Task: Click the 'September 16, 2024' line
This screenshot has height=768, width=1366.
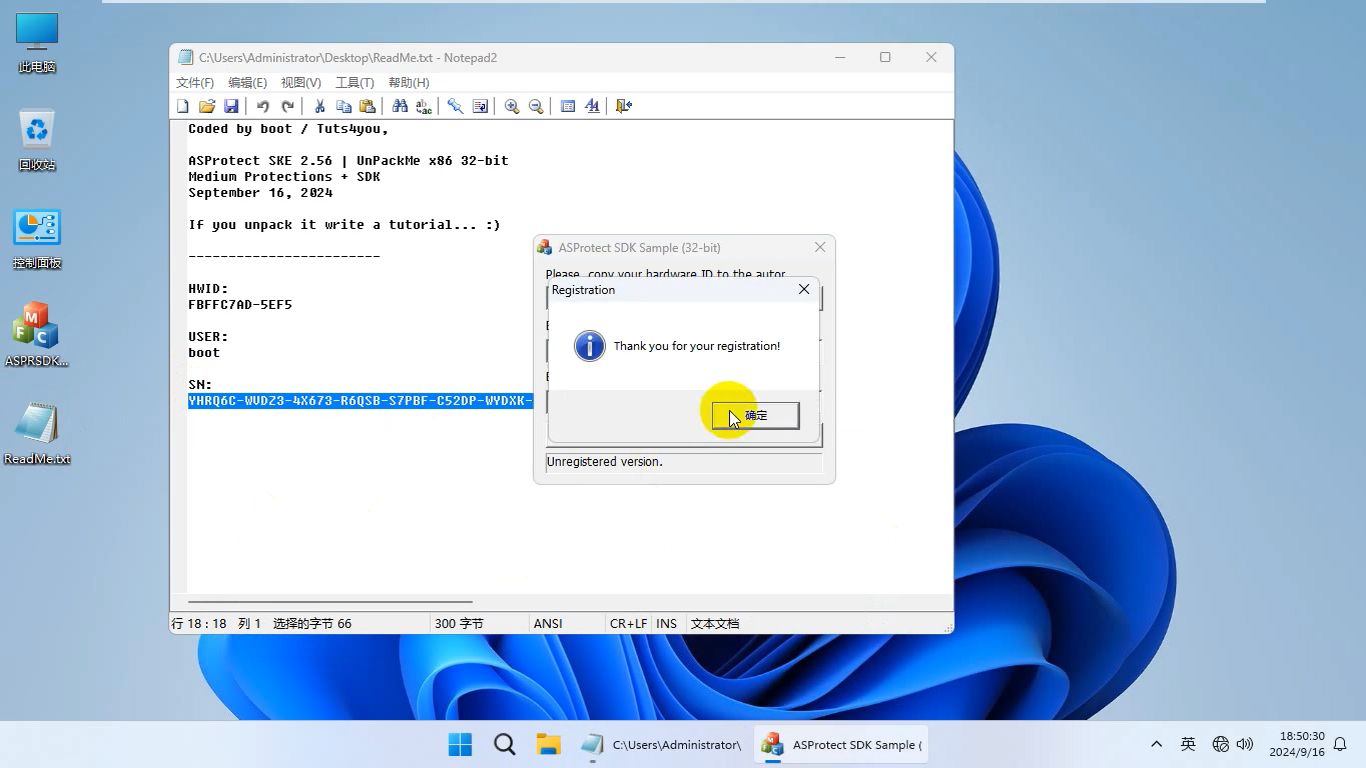Action: pyautogui.click(x=260, y=193)
